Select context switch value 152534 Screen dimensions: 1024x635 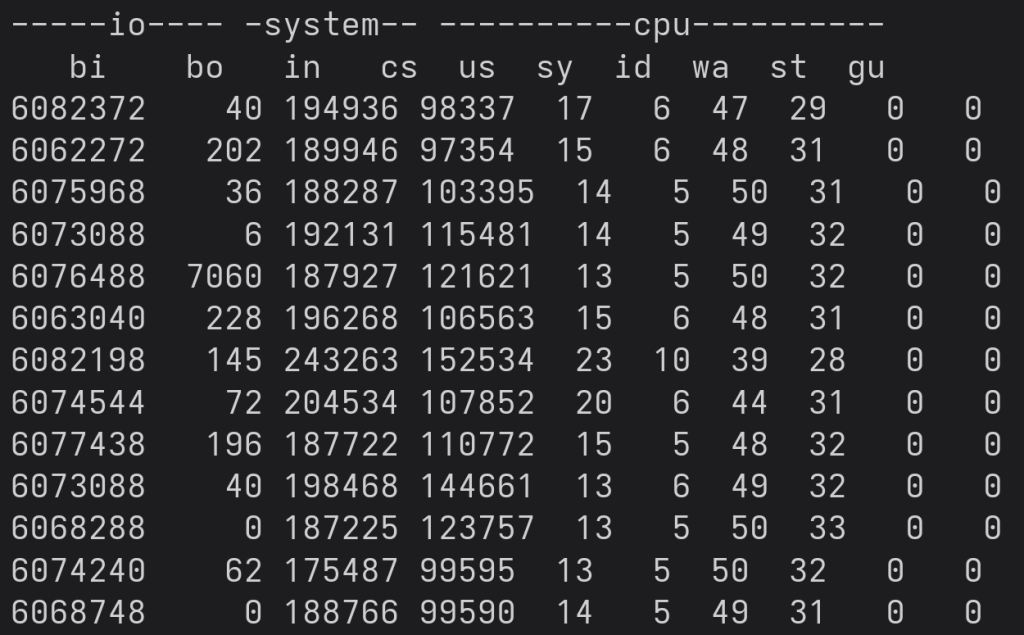point(476,361)
